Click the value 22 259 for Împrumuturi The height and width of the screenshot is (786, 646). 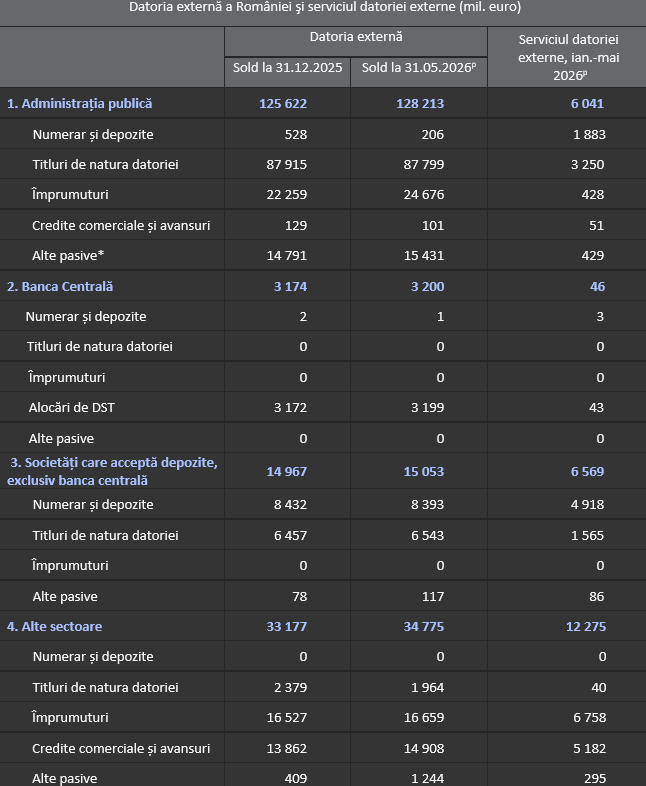pos(286,194)
